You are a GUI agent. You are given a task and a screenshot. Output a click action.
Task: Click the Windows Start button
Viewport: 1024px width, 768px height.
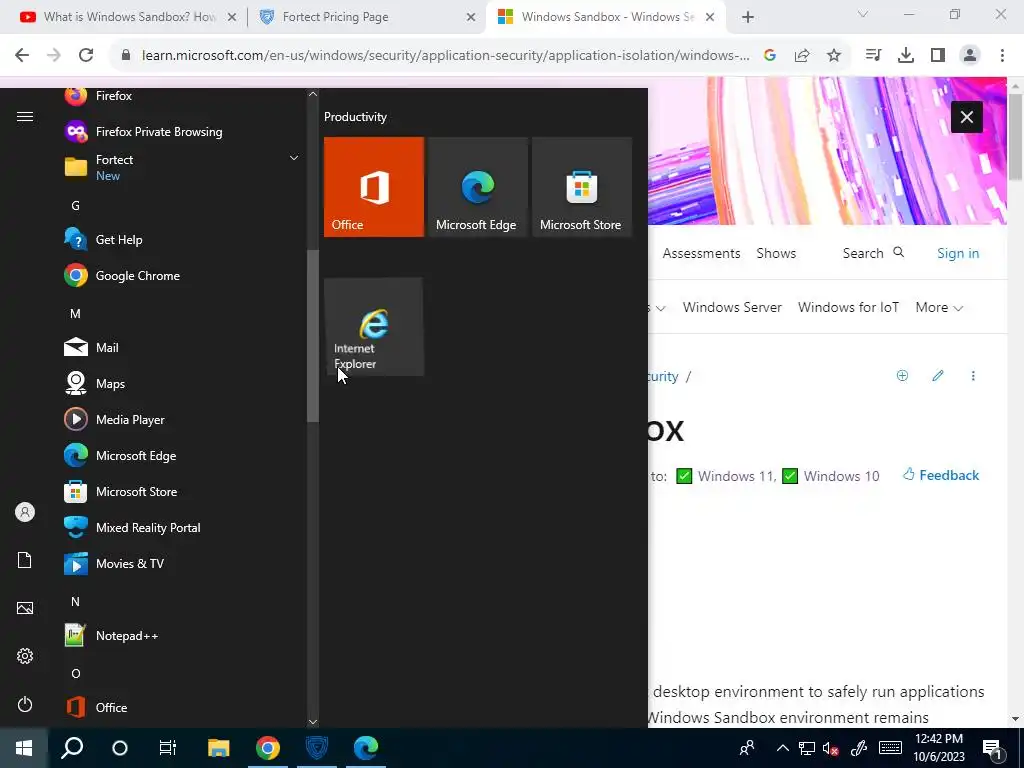click(24, 748)
